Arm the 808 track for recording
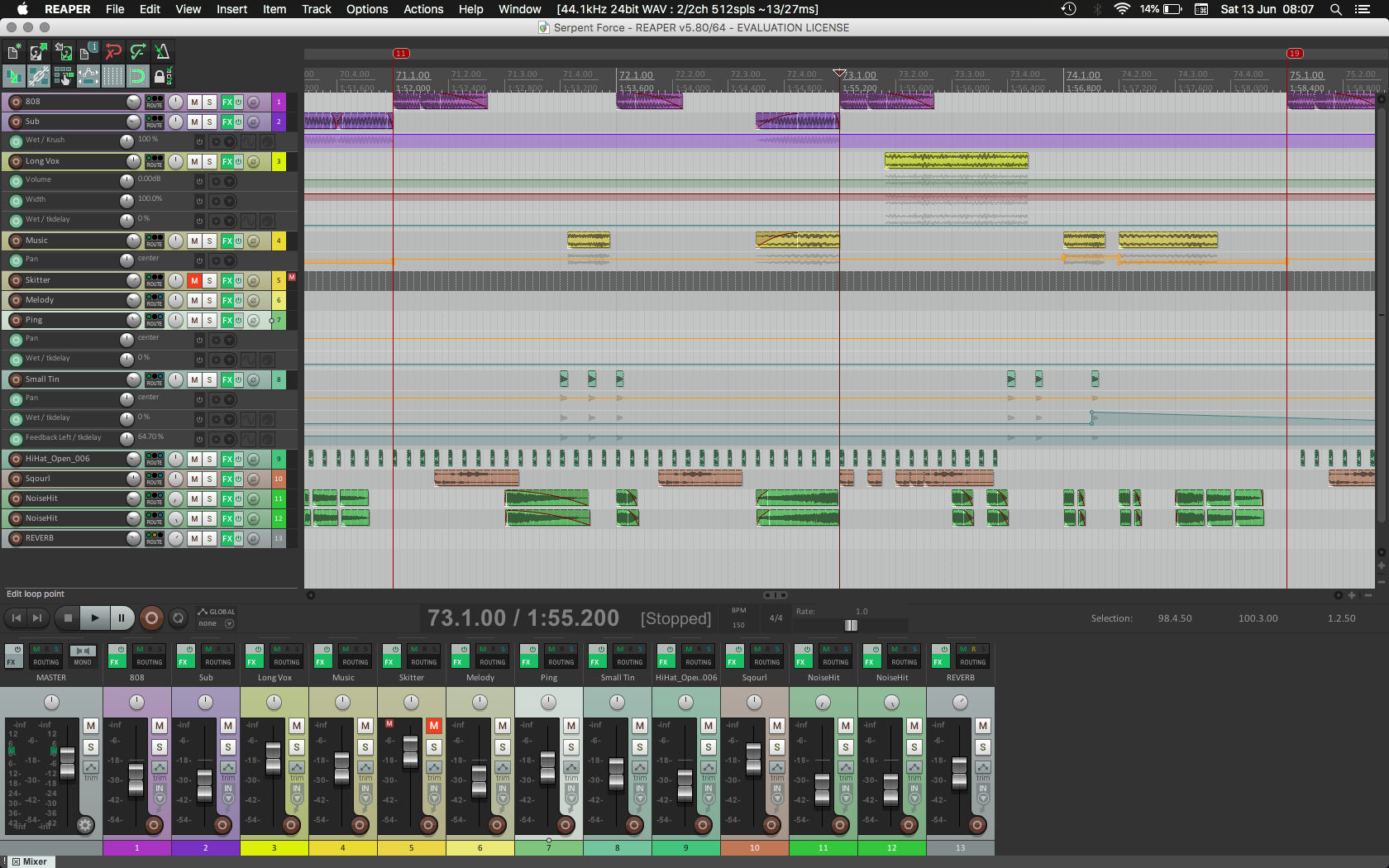1389x868 pixels. point(15,102)
